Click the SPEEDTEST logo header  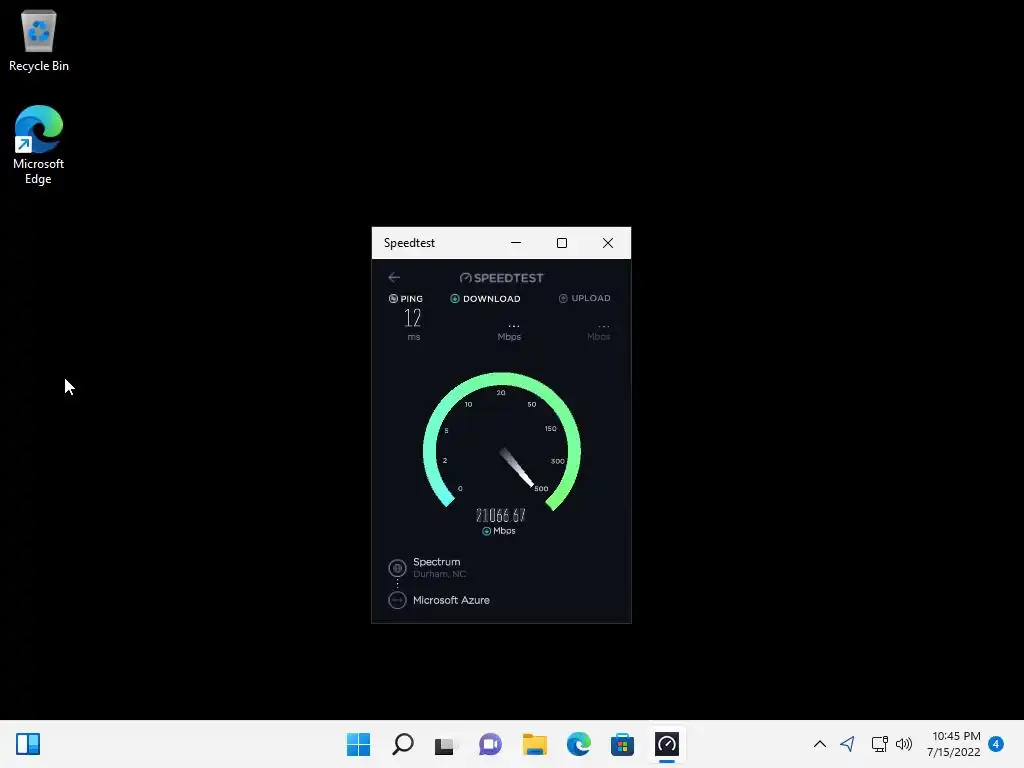502,278
